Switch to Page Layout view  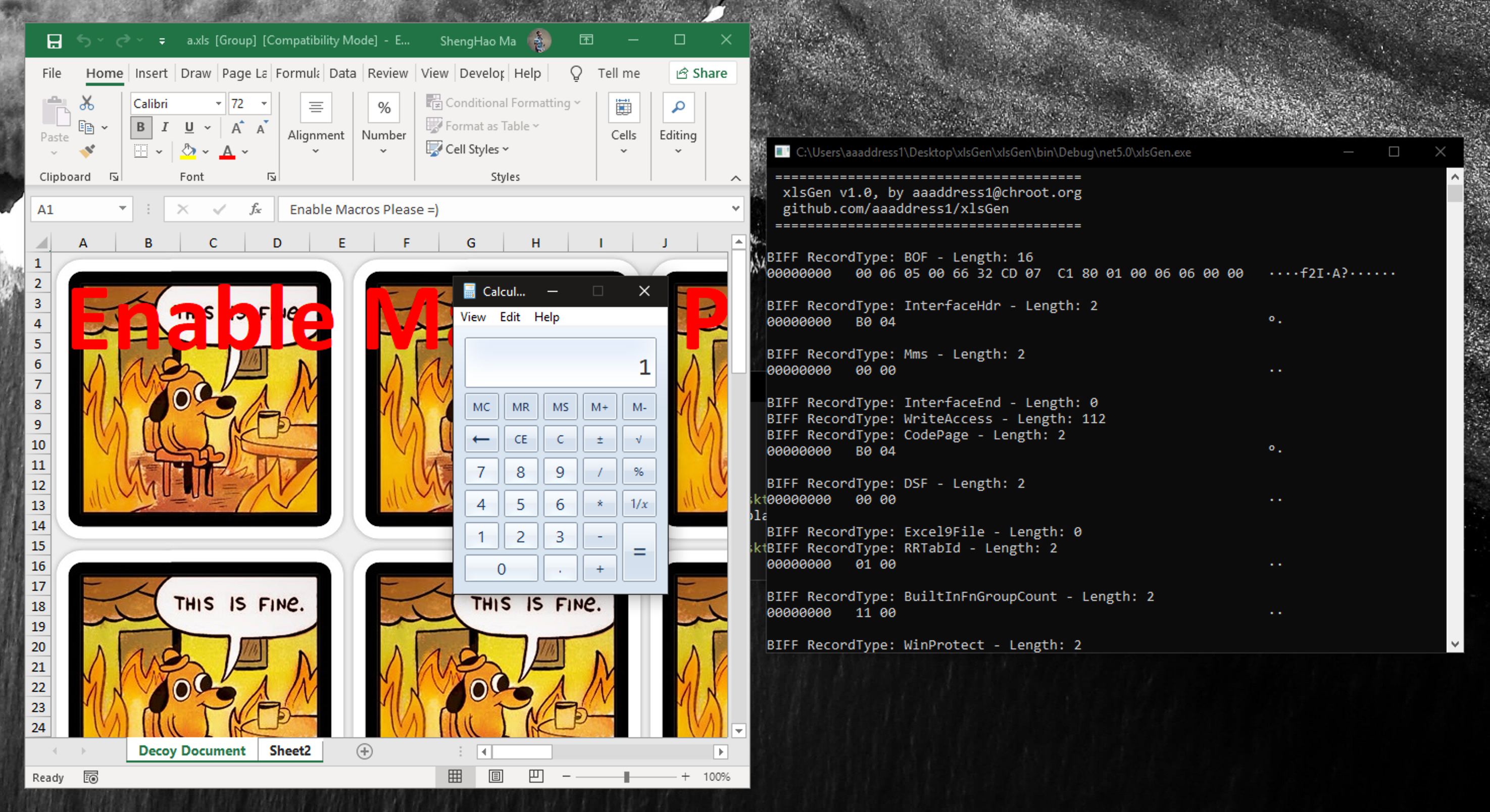click(495, 776)
